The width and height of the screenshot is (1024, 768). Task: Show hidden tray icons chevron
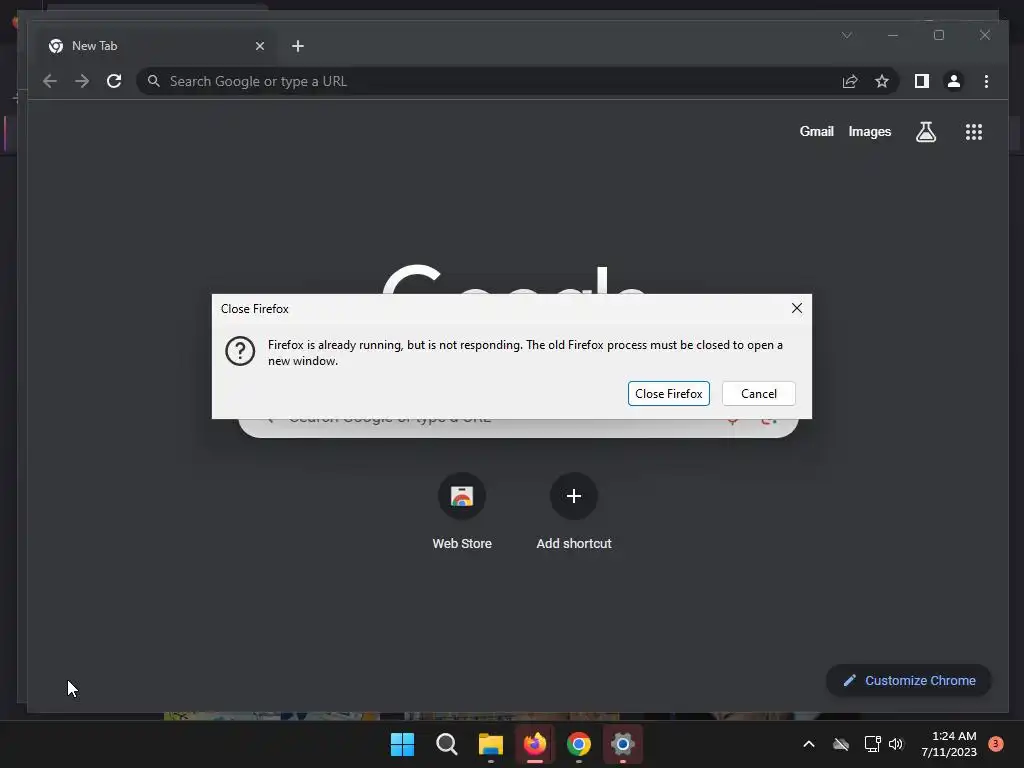pyautogui.click(x=808, y=744)
